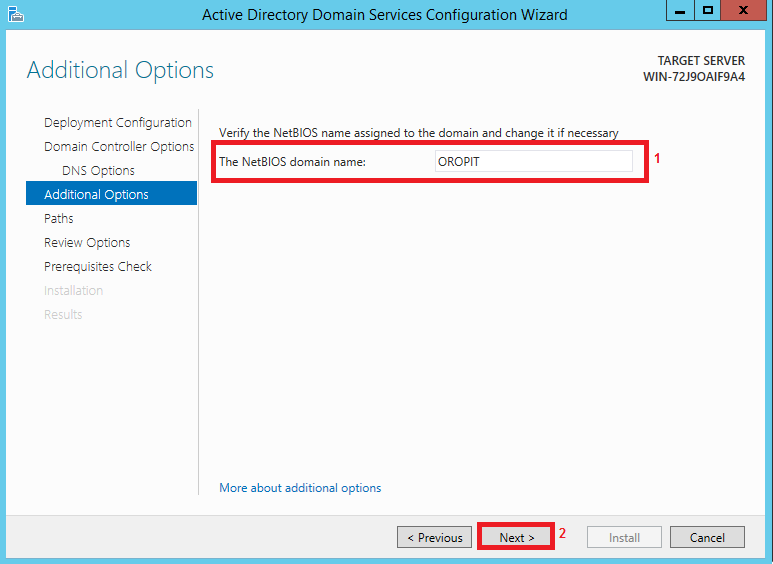The image size is (773, 564).
Task: Click the 'The NetBIOS domain name:' label
Action: [292, 162]
